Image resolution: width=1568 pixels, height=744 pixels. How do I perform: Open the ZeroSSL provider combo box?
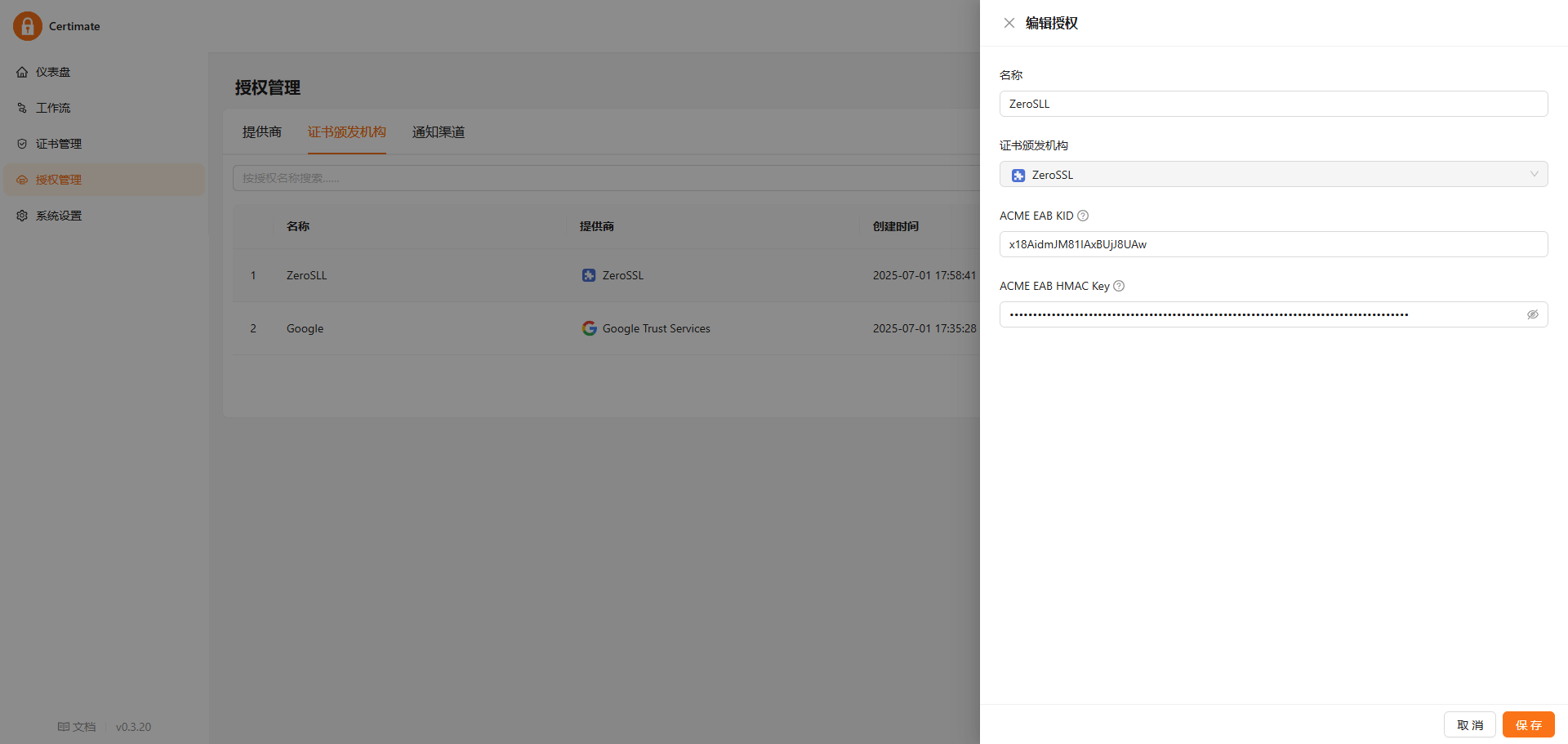[x=1273, y=174]
